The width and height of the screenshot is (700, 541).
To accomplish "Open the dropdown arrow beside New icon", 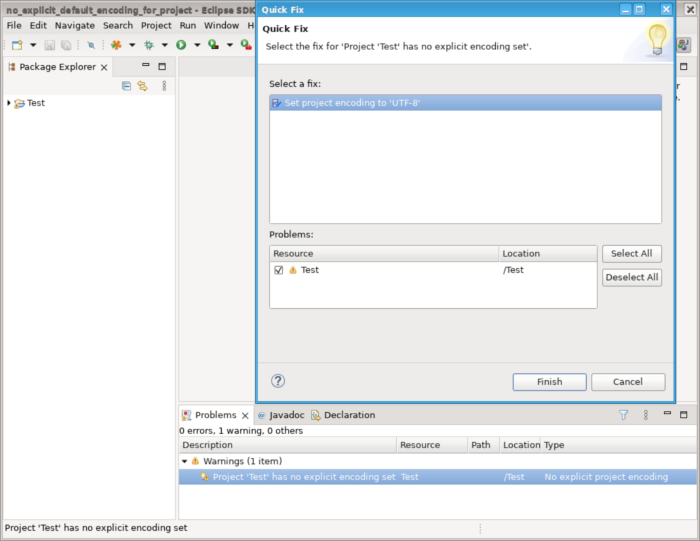I will tap(33, 45).
